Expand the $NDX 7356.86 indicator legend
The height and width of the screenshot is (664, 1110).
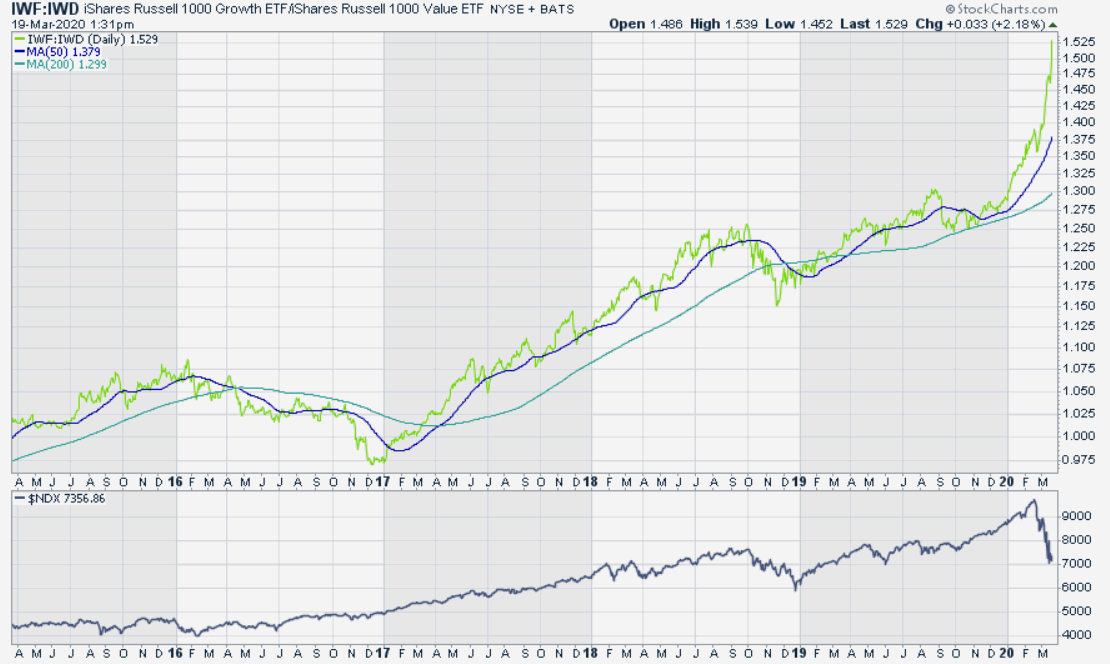click(67, 497)
